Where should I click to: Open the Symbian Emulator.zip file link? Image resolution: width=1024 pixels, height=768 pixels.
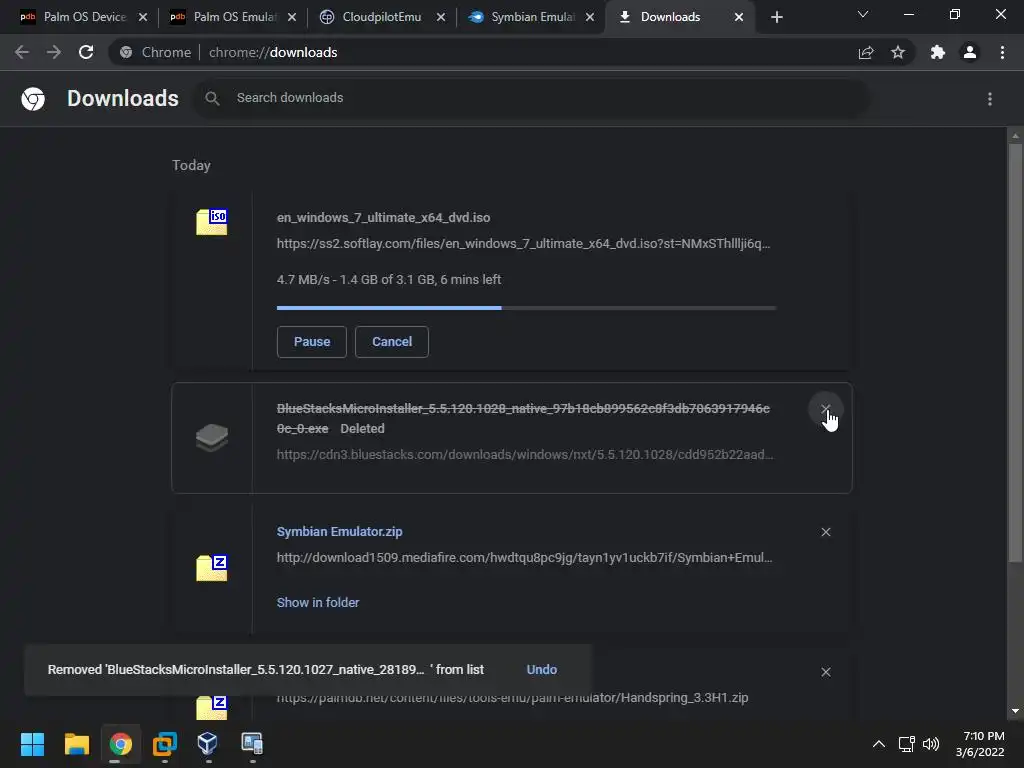coord(340,532)
